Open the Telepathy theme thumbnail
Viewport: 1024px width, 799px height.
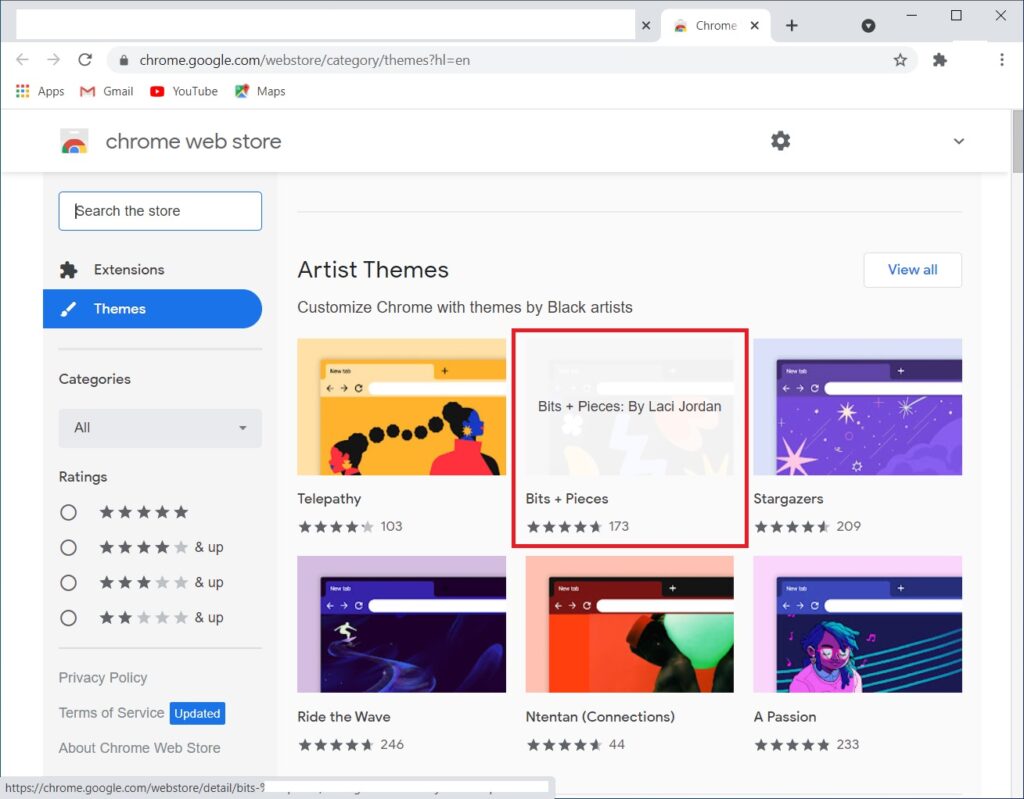tap(401, 406)
